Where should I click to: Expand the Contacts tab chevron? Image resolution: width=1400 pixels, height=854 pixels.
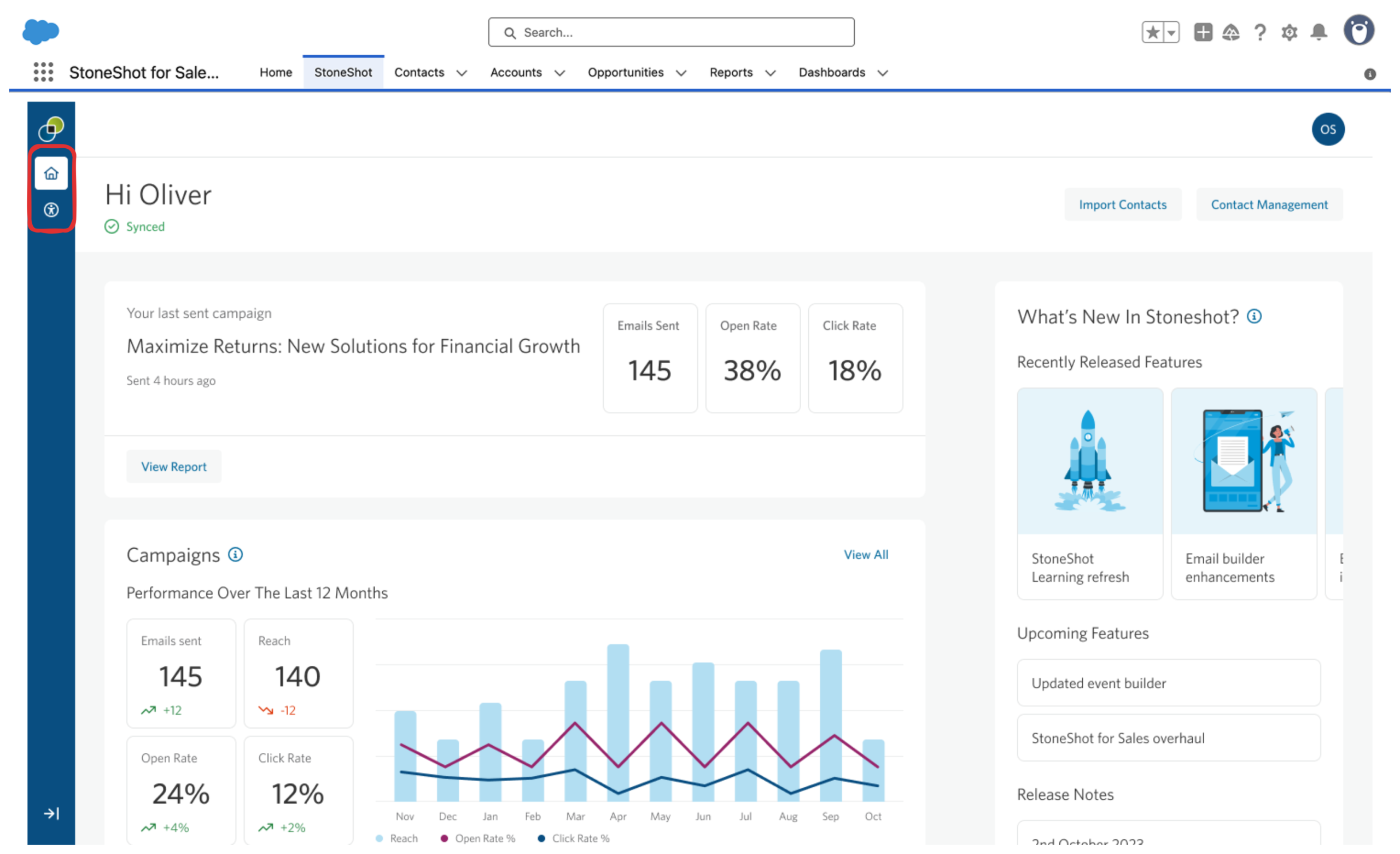click(462, 73)
